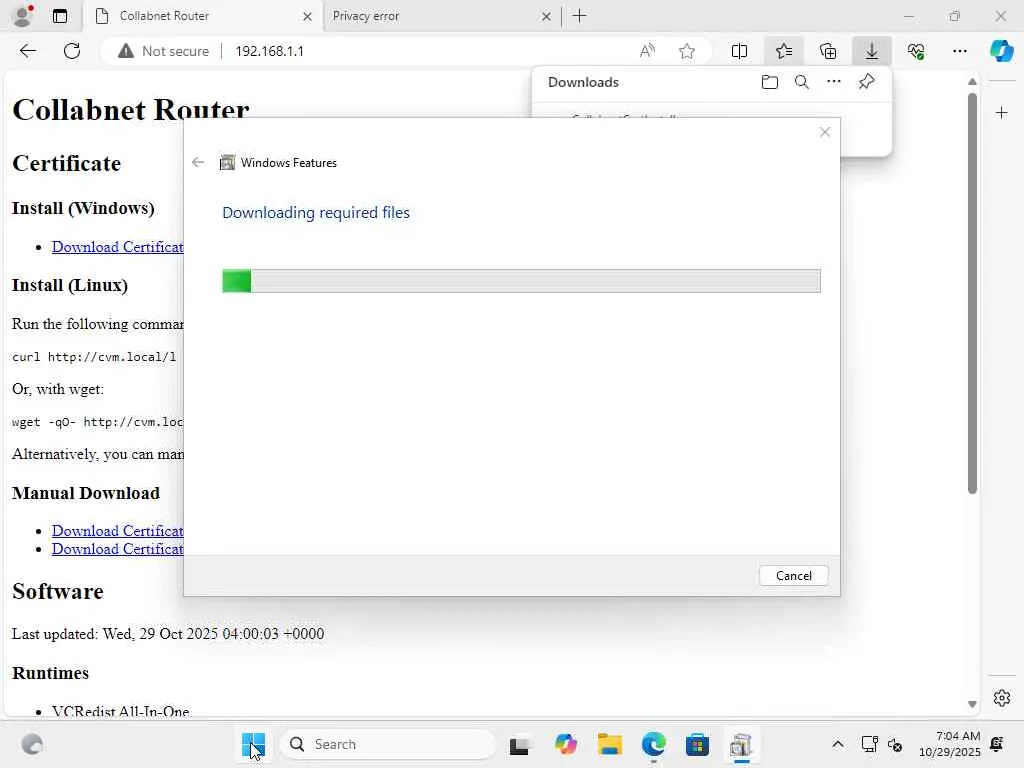Toggle the Downloads toolbar button
Image resolution: width=1024 pixels, height=768 pixels.
(872, 51)
